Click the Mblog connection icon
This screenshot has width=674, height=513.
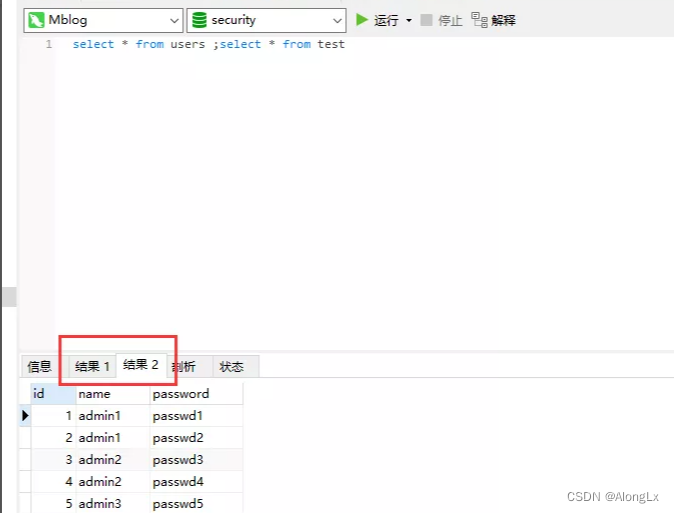pyautogui.click(x=36, y=20)
